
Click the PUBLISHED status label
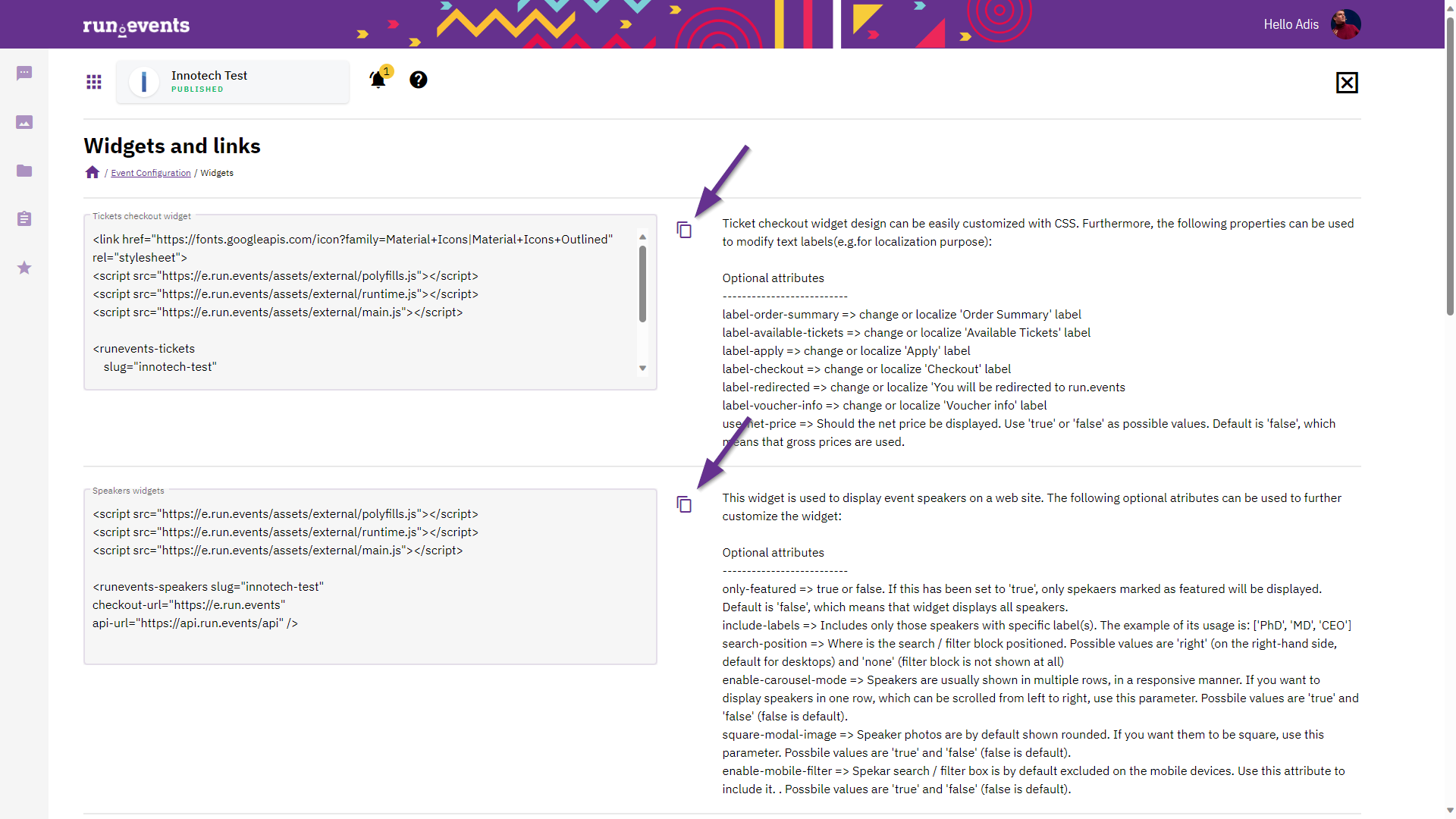point(197,89)
